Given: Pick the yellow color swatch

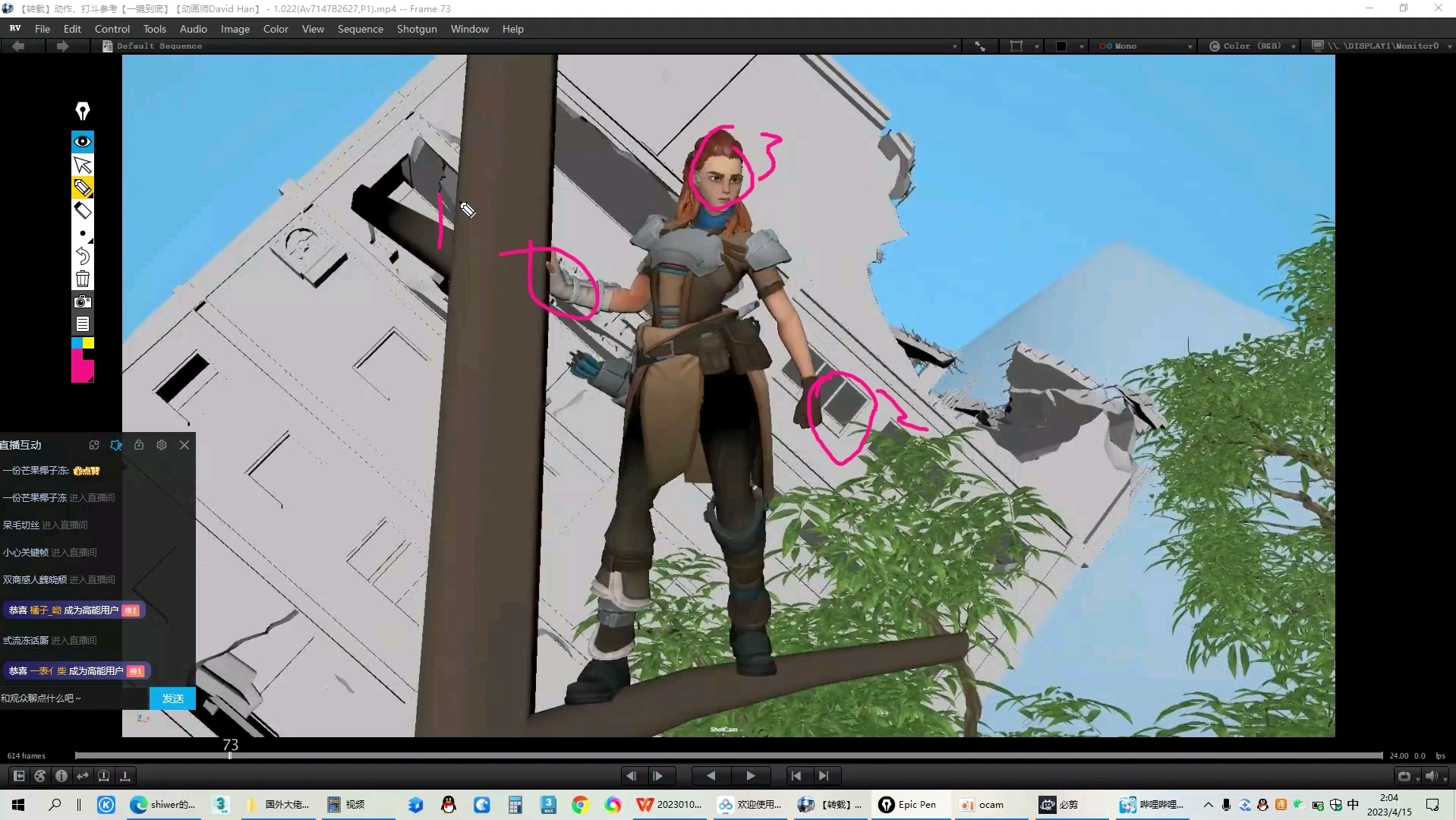Looking at the screenshot, I should (89, 343).
